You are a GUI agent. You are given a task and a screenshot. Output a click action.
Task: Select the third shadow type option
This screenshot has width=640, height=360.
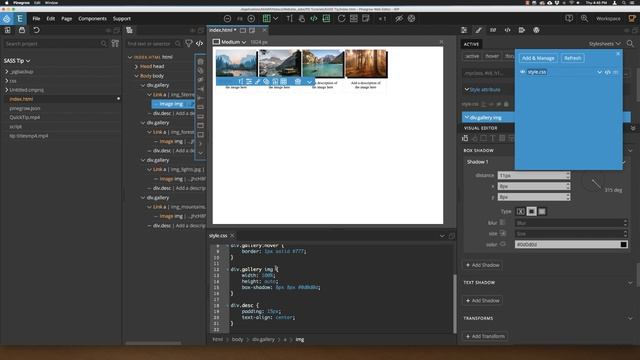pos(542,211)
